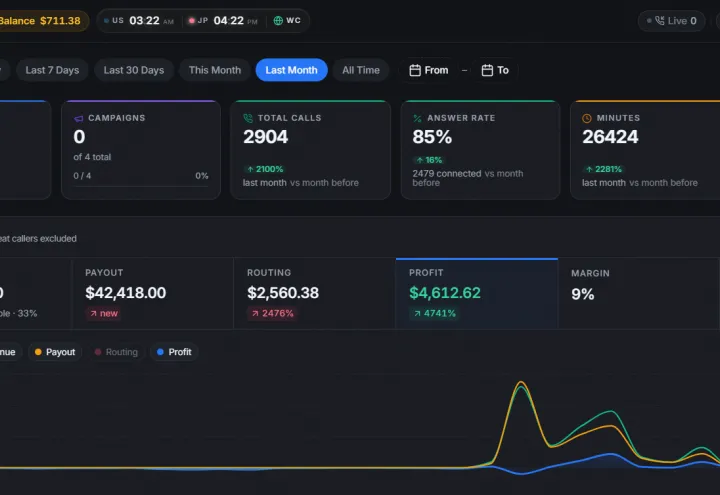Click the 2281% increase badge

click(603, 169)
